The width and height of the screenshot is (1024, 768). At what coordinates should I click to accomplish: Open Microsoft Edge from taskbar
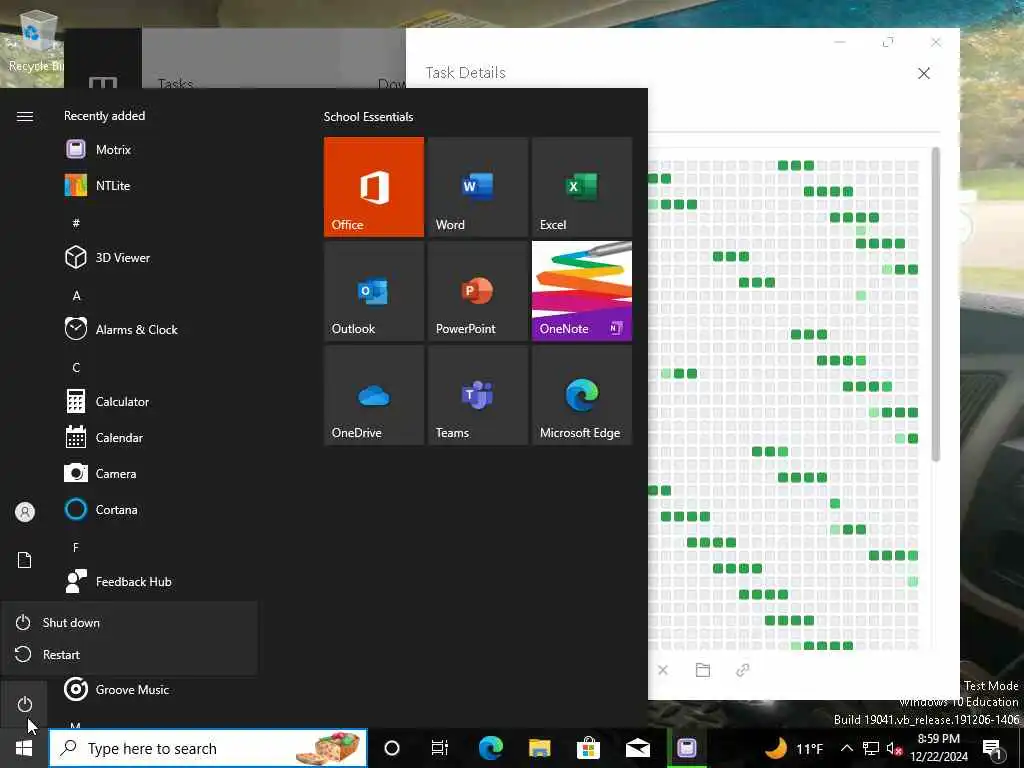click(490, 748)
